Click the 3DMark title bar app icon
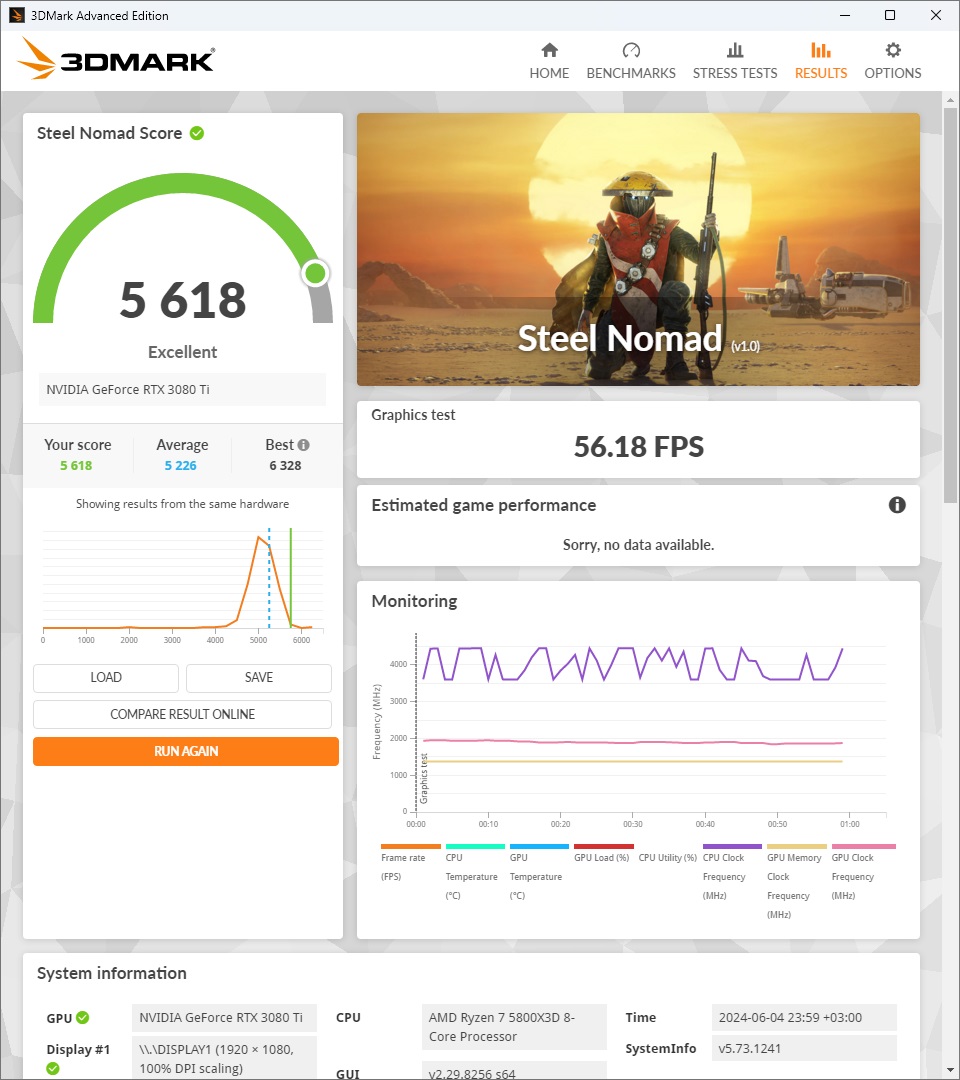Image resolution: width=960 pixels, height=1080 pixels. point(17,15)
